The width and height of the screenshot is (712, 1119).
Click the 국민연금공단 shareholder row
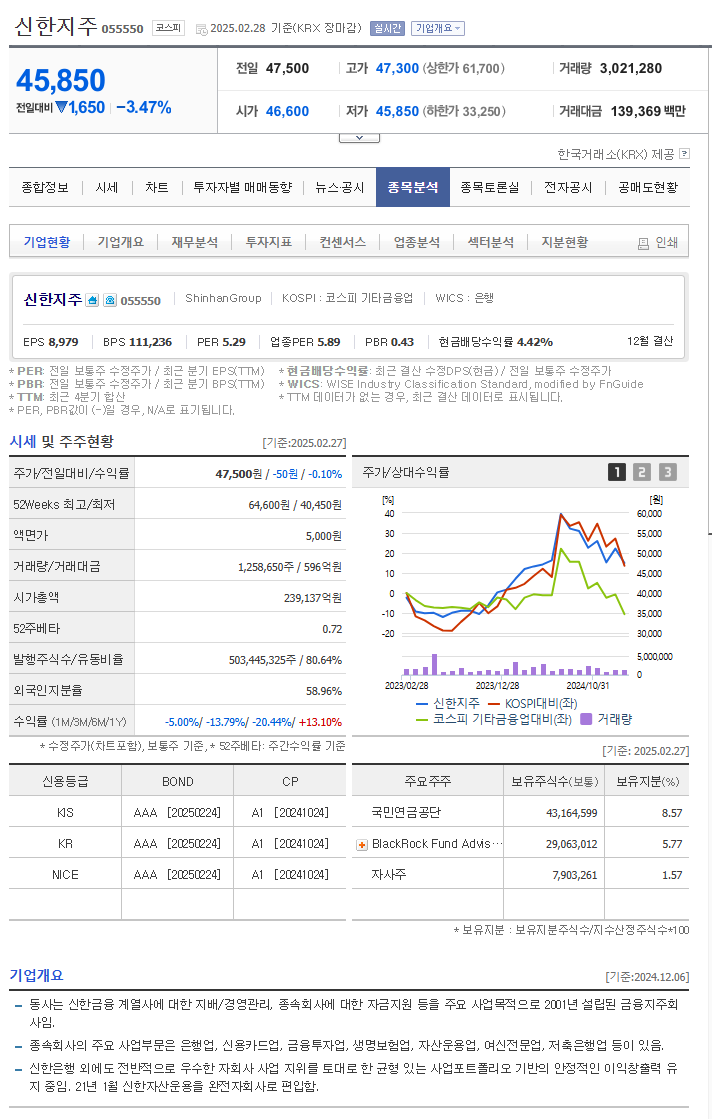tap(520, 812)
